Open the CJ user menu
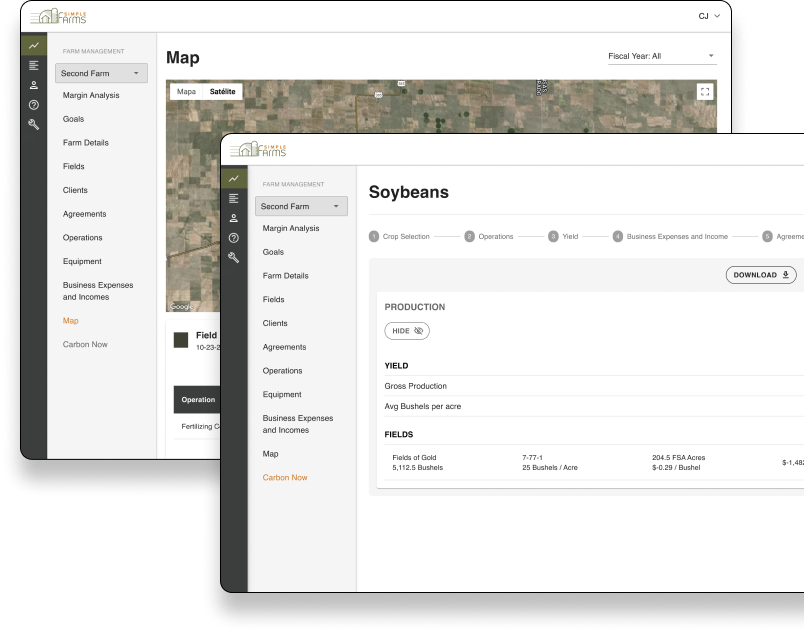The image size is (804, 633). point(709,16)
